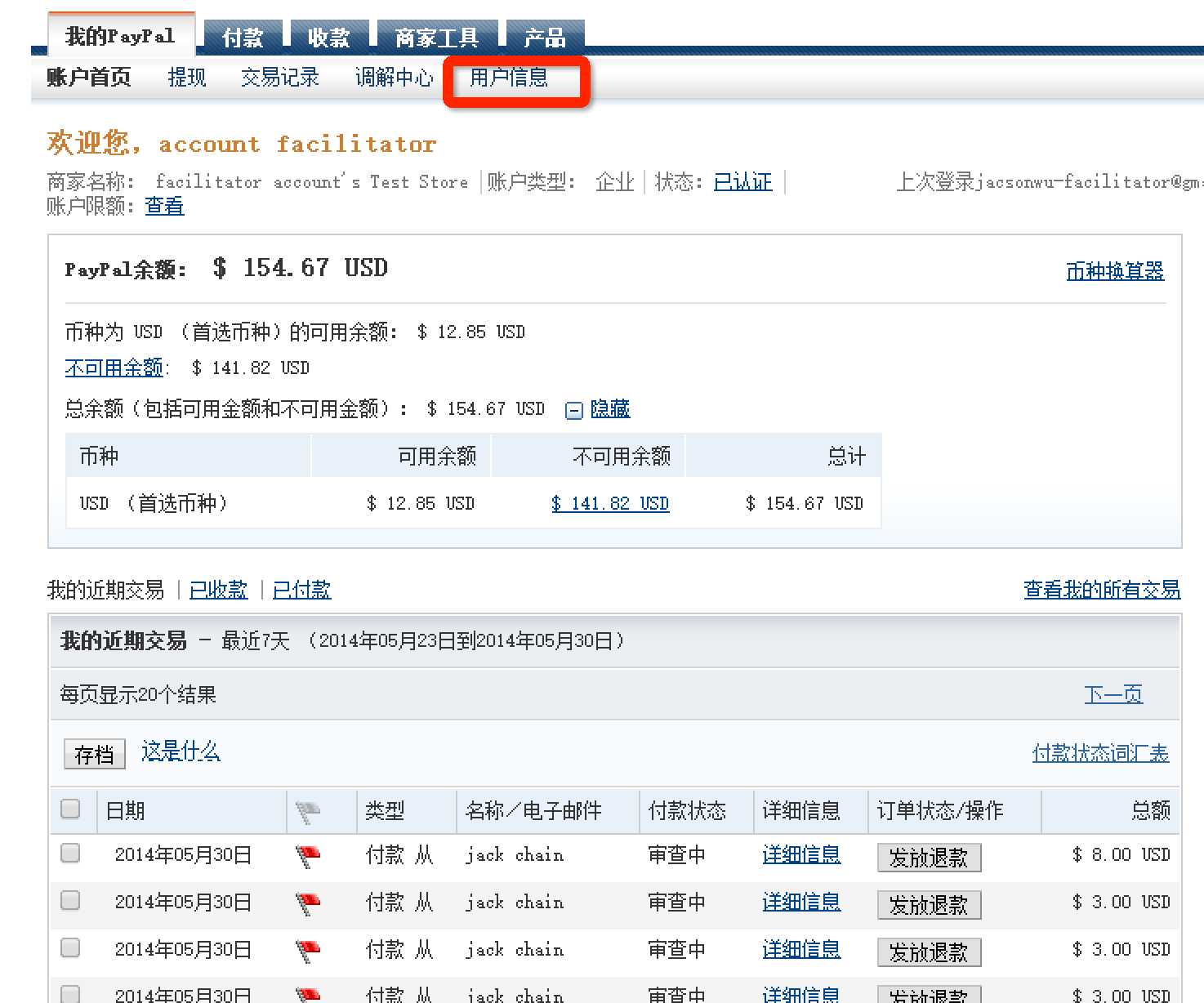This screenshot has width=1204, height=1003.
Task: Filter transactions by 已付款
Action: point(301,590)
